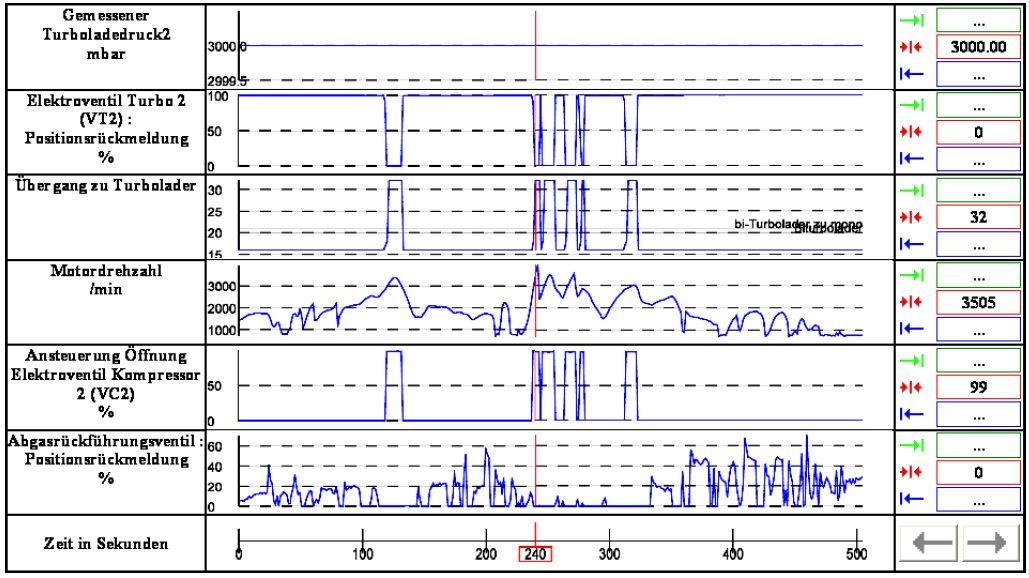Click blue min arrow icon in Motordrehzahl row
The image size is (1029, 578).
(x=912, y=329)
